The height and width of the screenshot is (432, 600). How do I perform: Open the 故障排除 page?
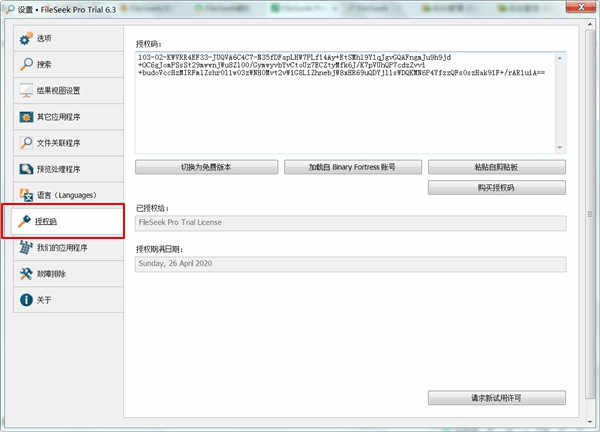click(68, 274)
